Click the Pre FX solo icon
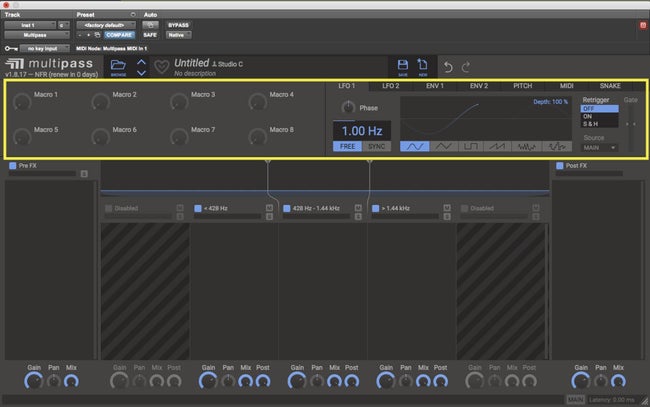The height and width of the screenshot is (407, 650). tap(84, 174)
